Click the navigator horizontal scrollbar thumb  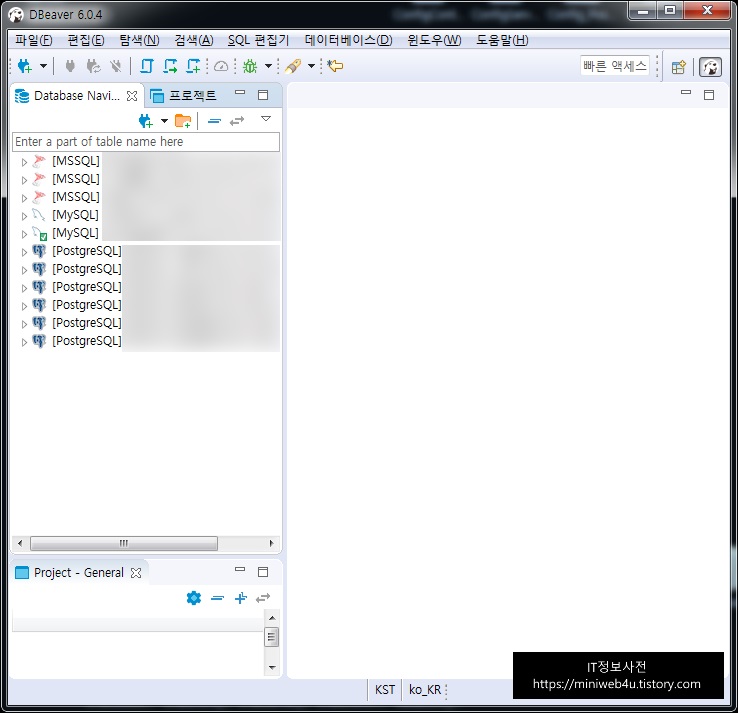click(x=124, y=543)
